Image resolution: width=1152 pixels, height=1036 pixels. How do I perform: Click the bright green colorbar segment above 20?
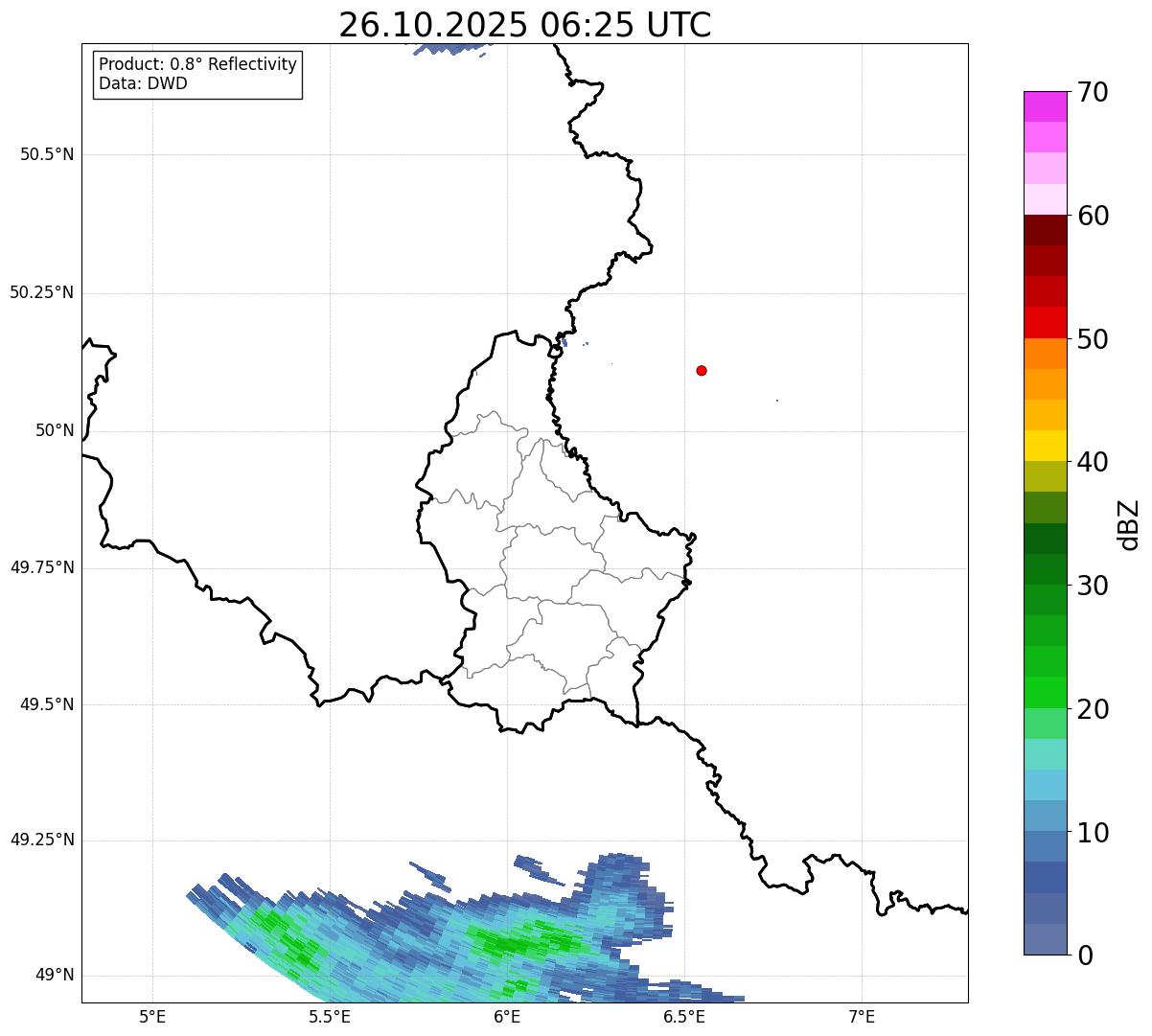click(x=1046, y=693)
